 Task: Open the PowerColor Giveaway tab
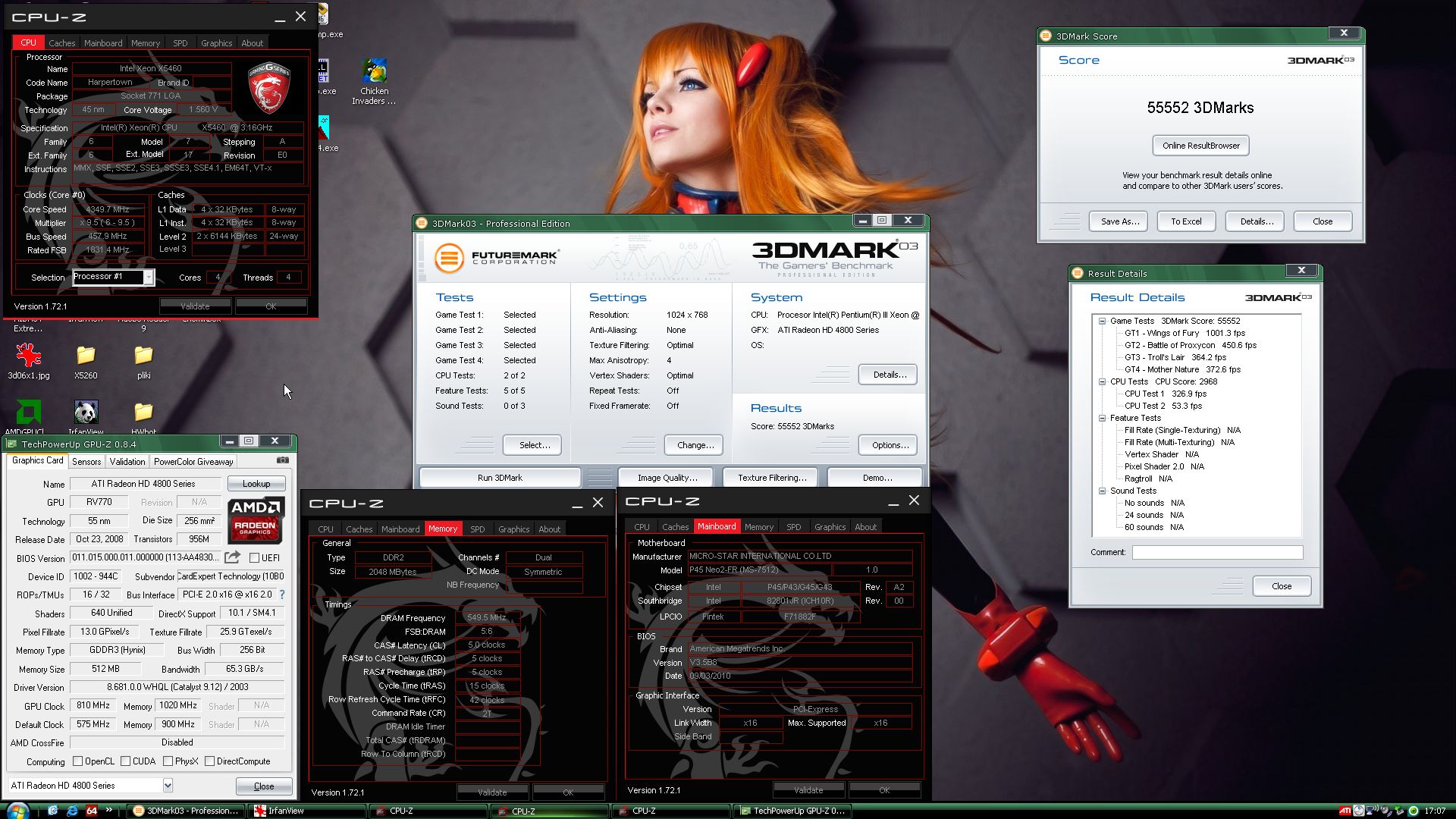click(x=193, y=461)
